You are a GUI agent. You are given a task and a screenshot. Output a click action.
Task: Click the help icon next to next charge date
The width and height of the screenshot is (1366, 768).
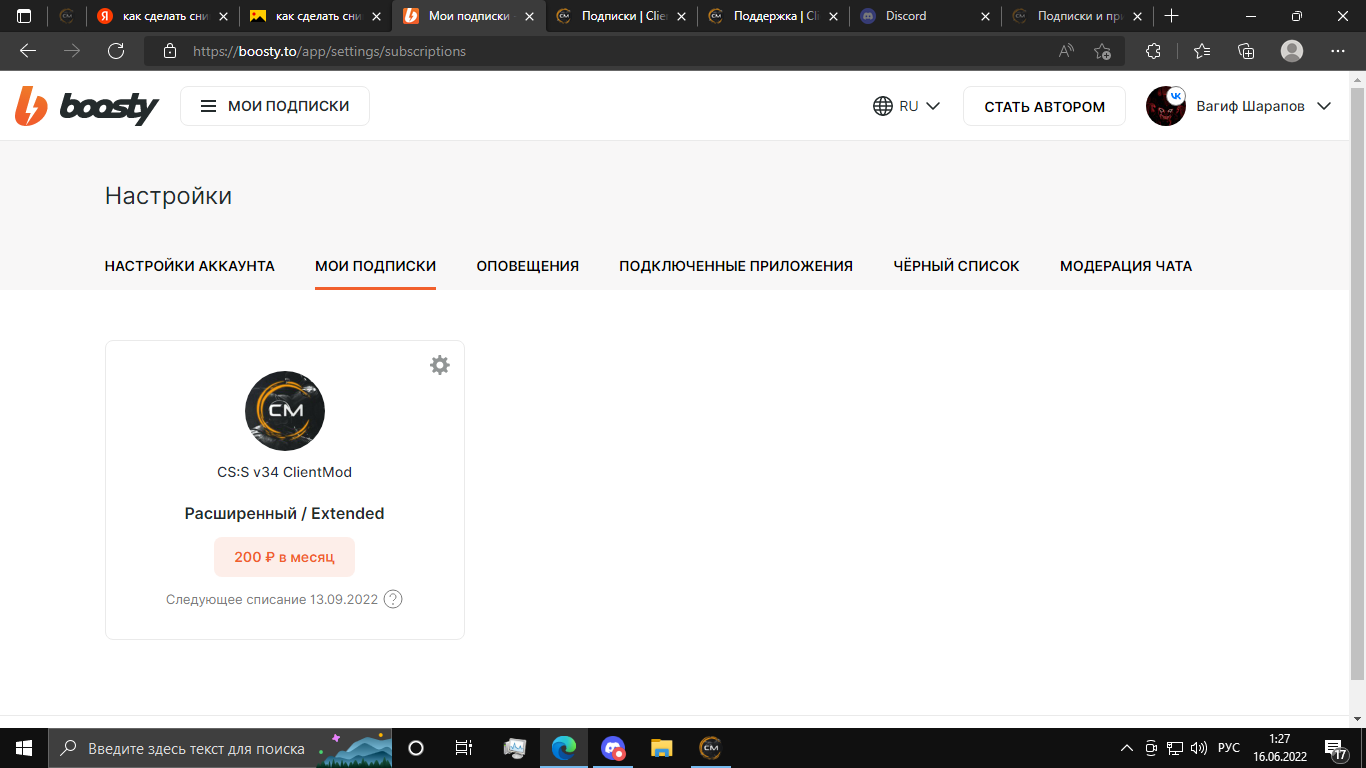click(x=393, y=599)
